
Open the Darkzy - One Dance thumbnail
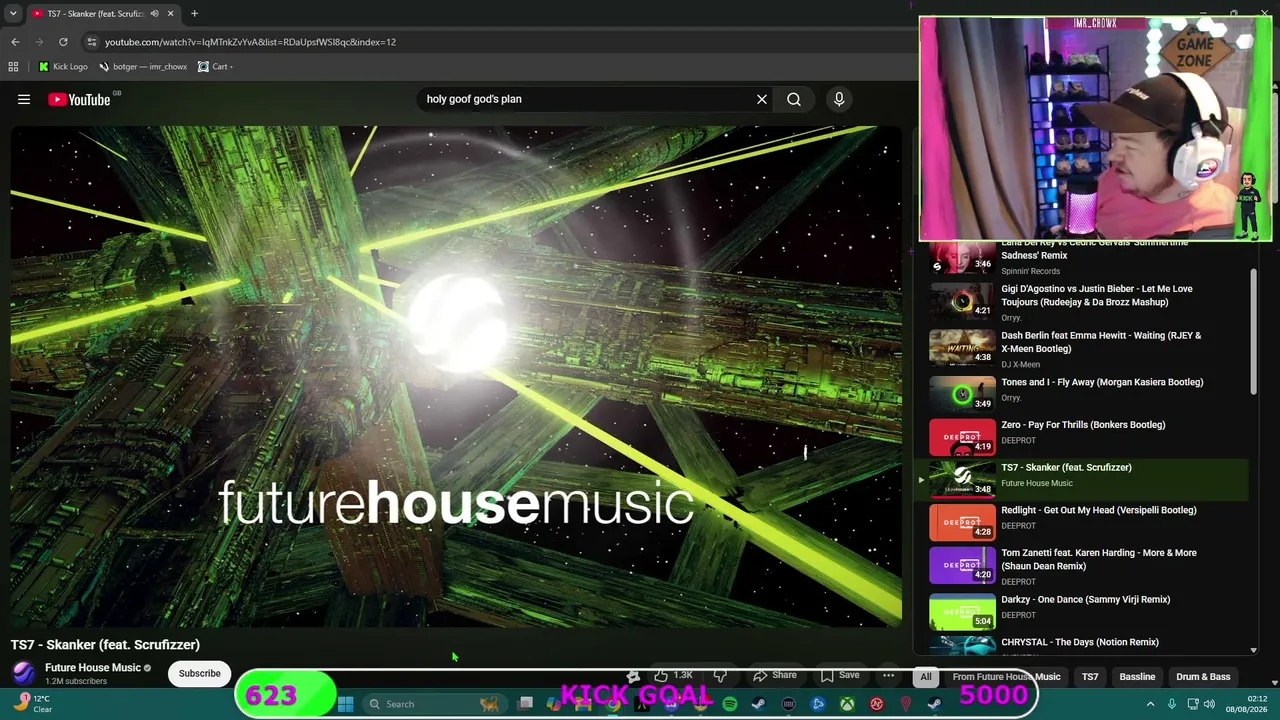pos(962,610)
